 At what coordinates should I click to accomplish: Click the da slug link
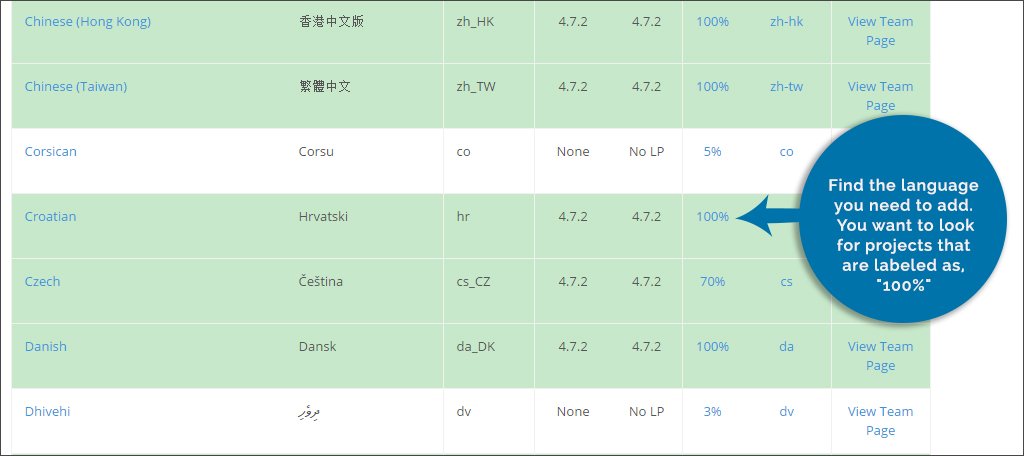(786, 346)
